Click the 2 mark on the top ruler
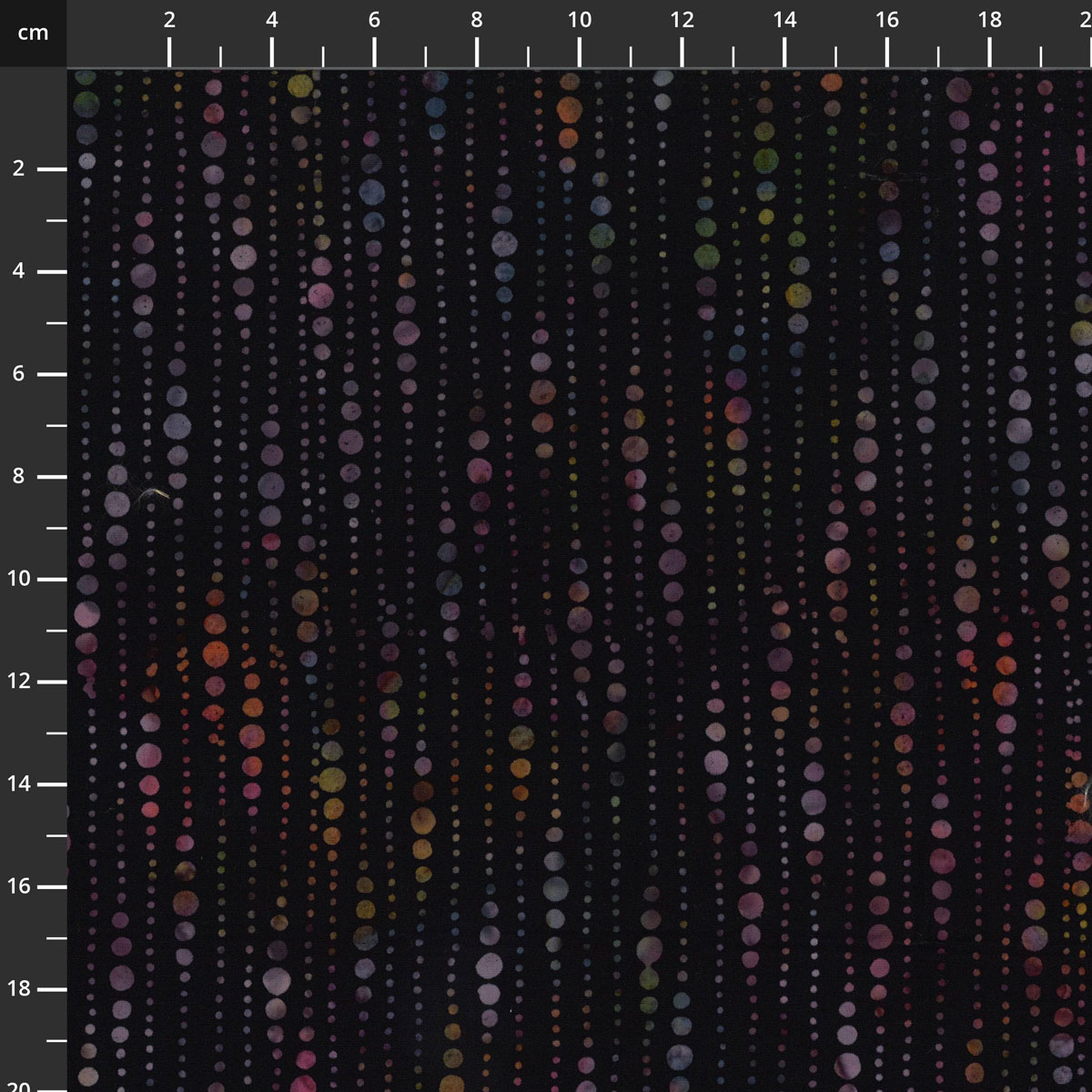1092x1092 pixels. (x=169, y=21)
